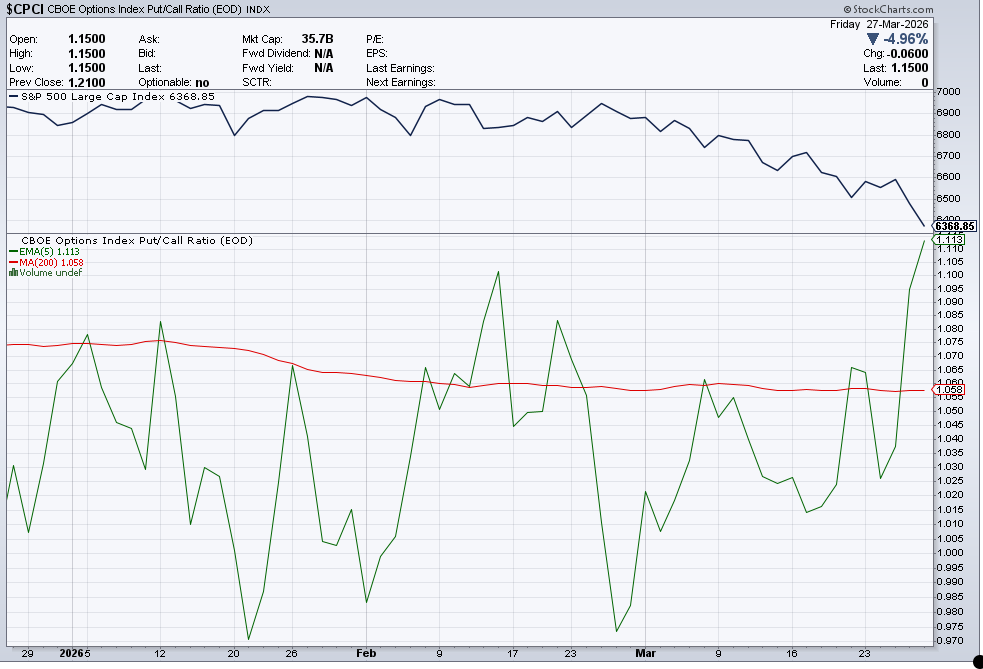Click the Optionable: no entry

click(x=174, y=82)
